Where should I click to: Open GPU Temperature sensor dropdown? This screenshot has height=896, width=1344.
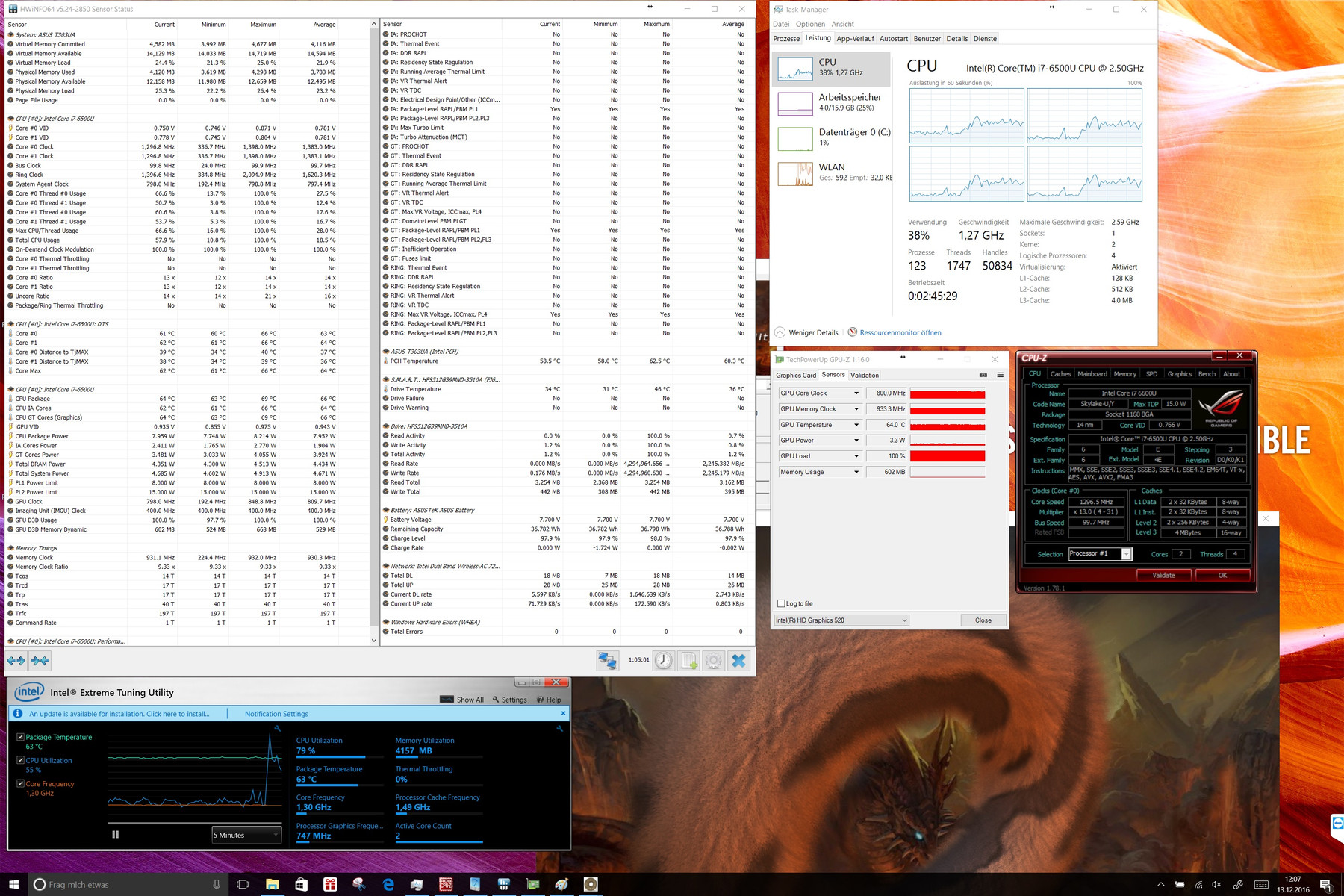coord(856,425)
